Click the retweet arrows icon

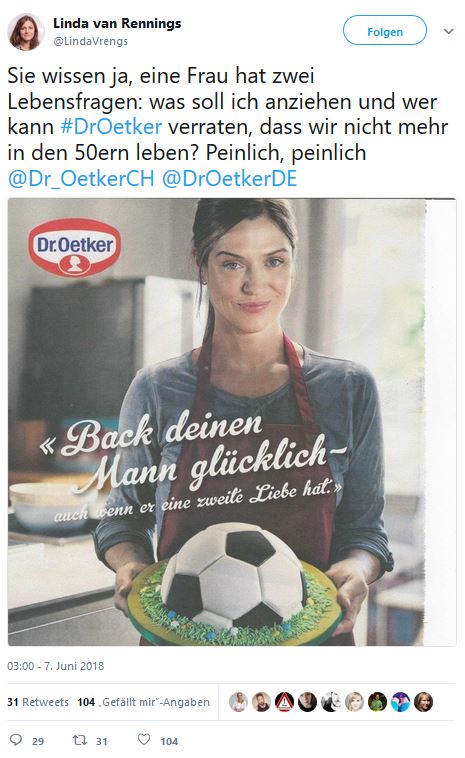[79, 740]
